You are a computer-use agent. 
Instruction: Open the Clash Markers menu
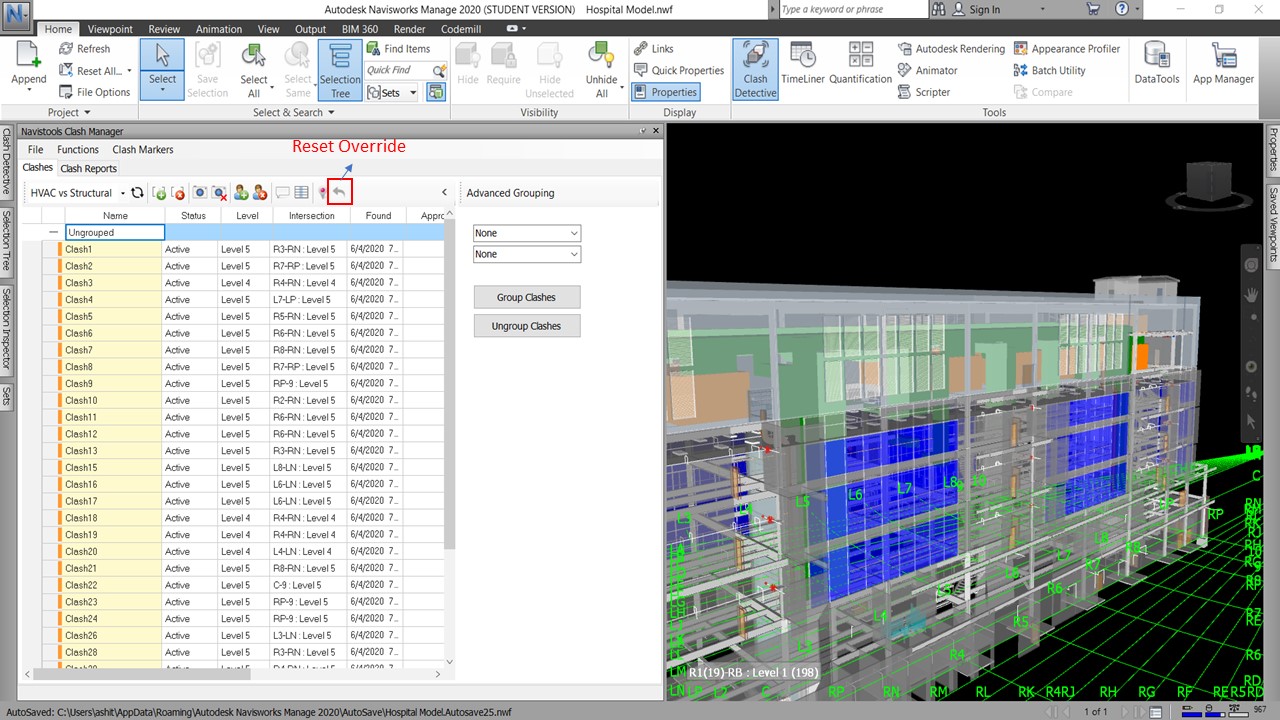coord(143,149)
